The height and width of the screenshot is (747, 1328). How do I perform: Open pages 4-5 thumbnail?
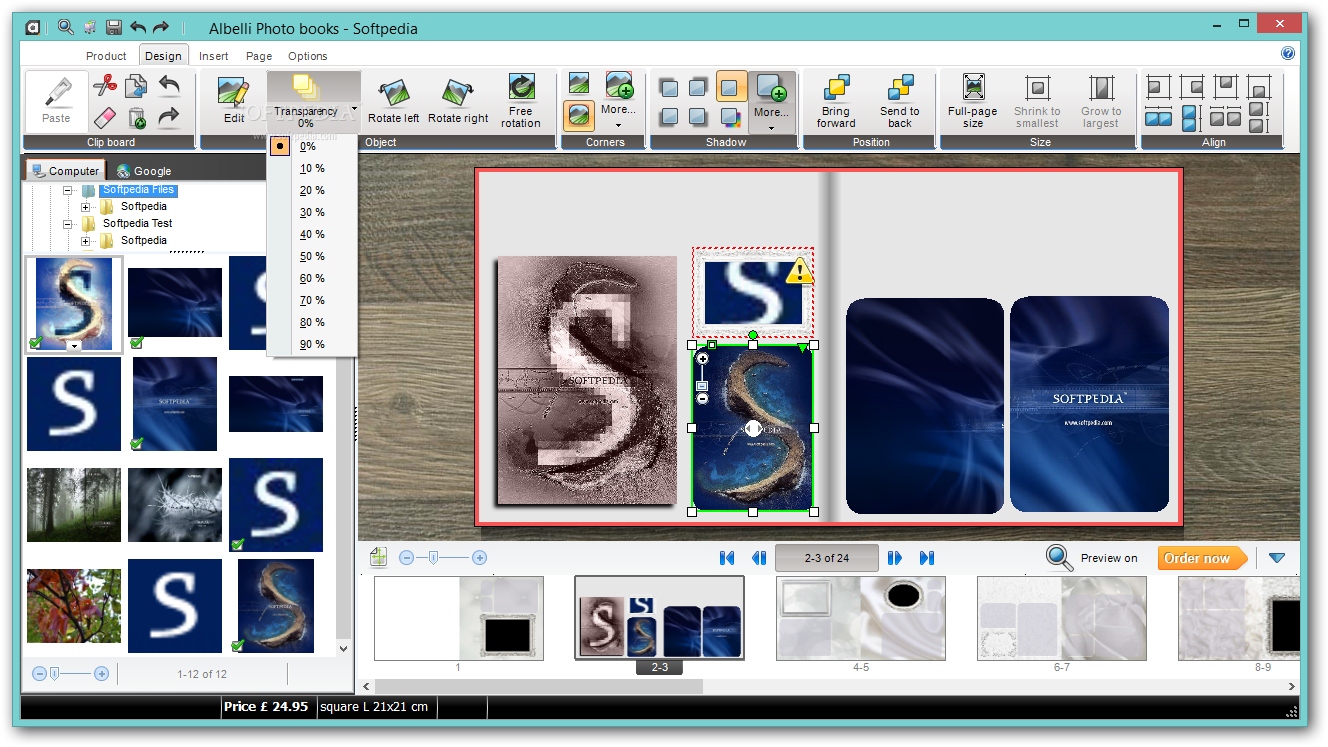click(x=861, y=618)
